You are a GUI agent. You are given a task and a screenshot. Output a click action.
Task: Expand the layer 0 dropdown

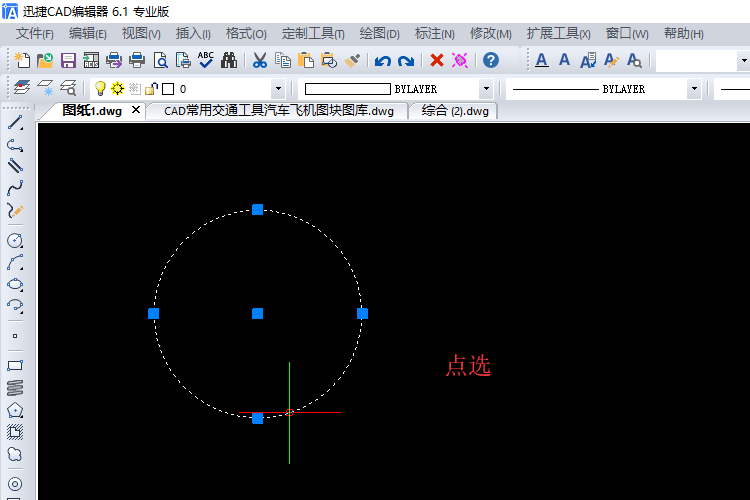click(x=278, y=89)
